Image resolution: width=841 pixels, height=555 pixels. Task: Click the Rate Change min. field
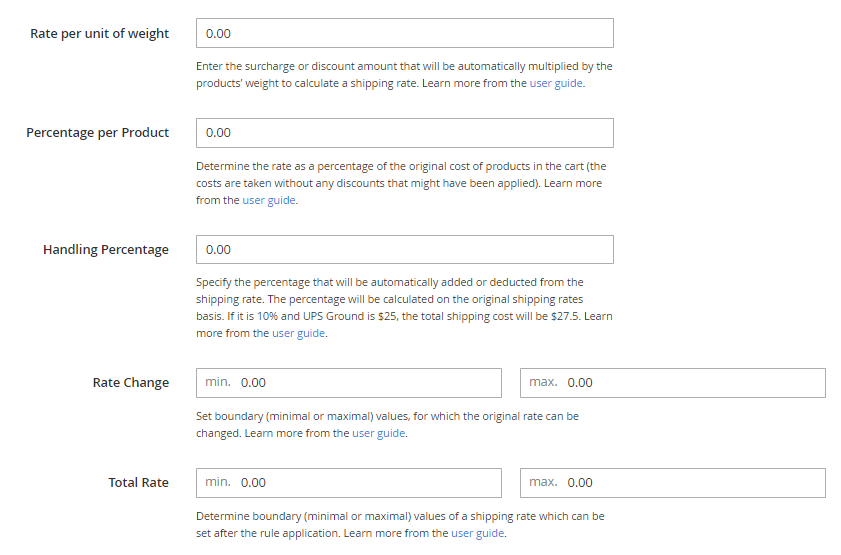(x=348, y=382)
